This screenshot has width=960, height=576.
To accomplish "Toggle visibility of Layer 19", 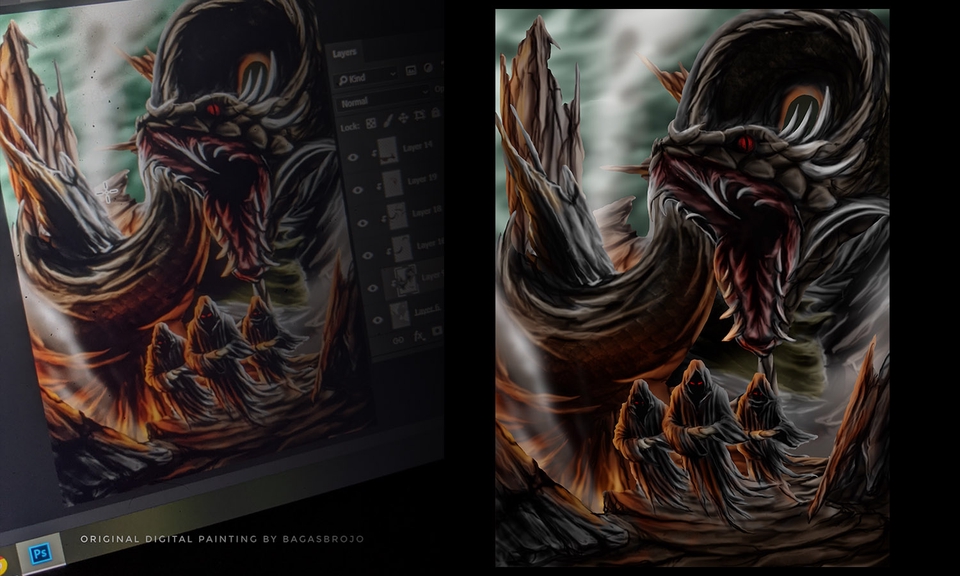I will (358, 189).
